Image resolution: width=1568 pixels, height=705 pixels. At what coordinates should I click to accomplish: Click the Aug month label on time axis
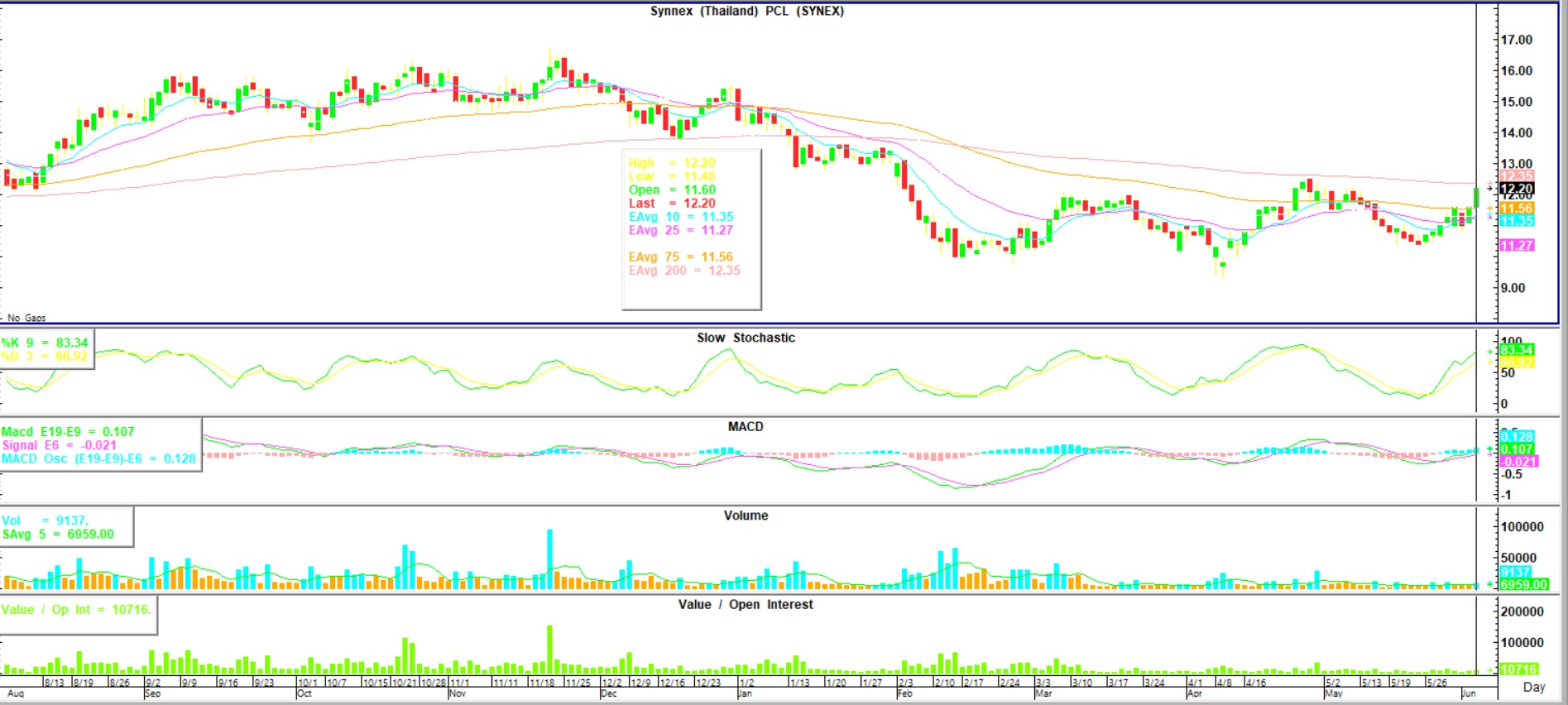click(16, 693)
